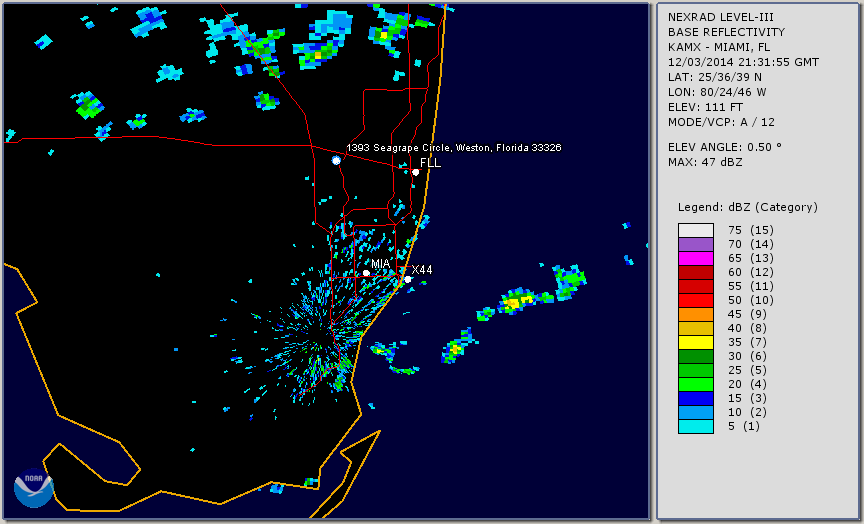Viewport: 864px width, 524px height.
Task: Click the MIA map label
Action: [381, 263]
